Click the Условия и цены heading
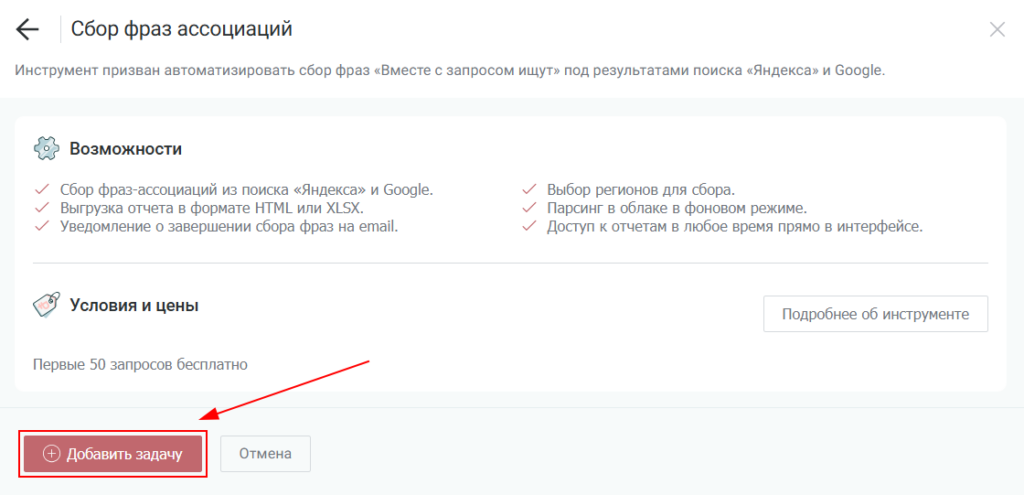The height and width of the screenshot is (495, 1024). pos(134,305)
